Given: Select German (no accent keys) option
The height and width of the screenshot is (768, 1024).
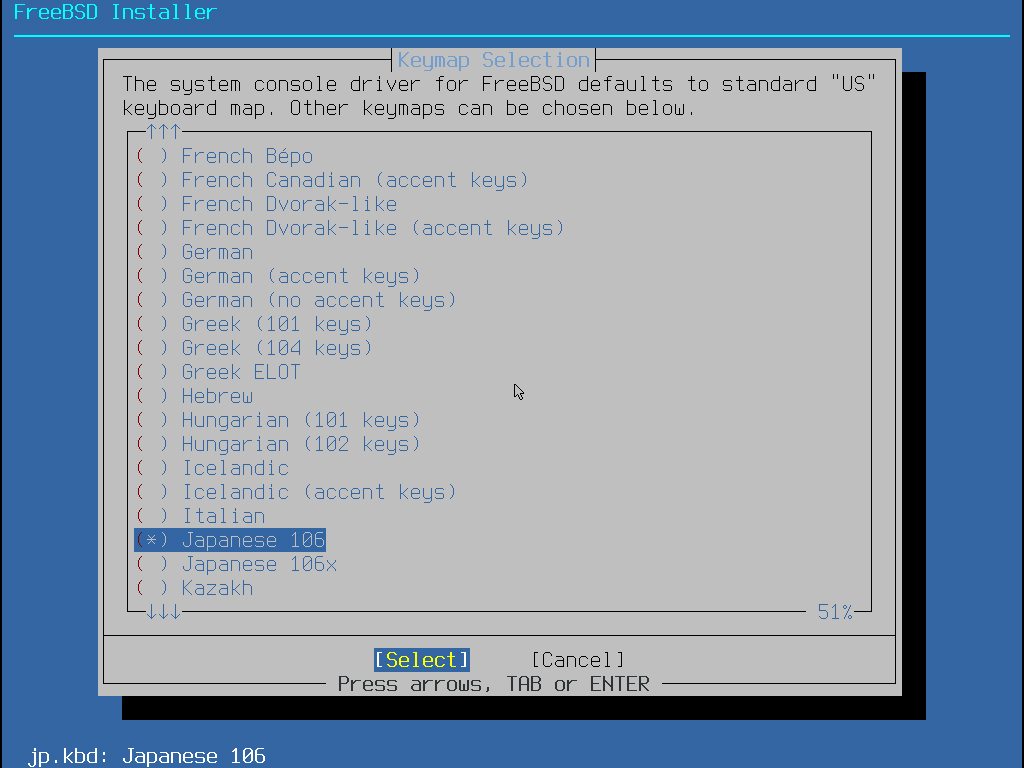Looking at the screenshot, I should point(296,300).
